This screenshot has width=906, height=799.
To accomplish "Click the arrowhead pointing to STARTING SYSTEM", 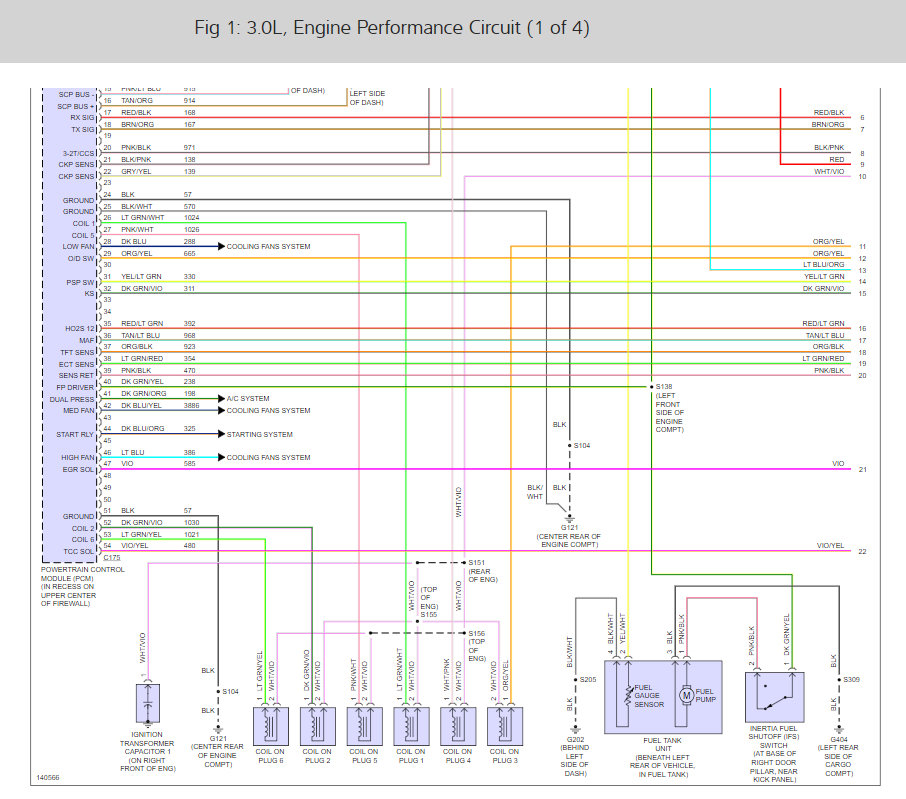I will click(221, 434).
